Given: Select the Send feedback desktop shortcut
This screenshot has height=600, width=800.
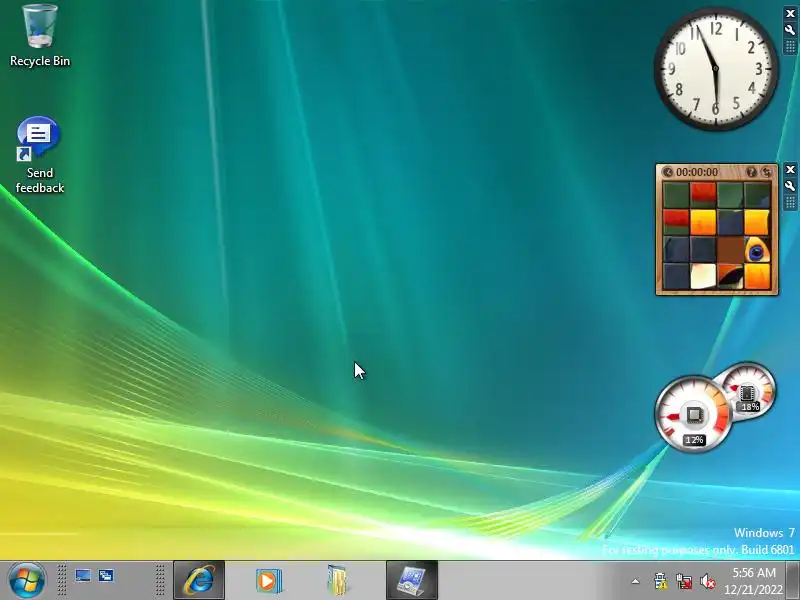Looking at the screenshot, I should click(39, 156).
